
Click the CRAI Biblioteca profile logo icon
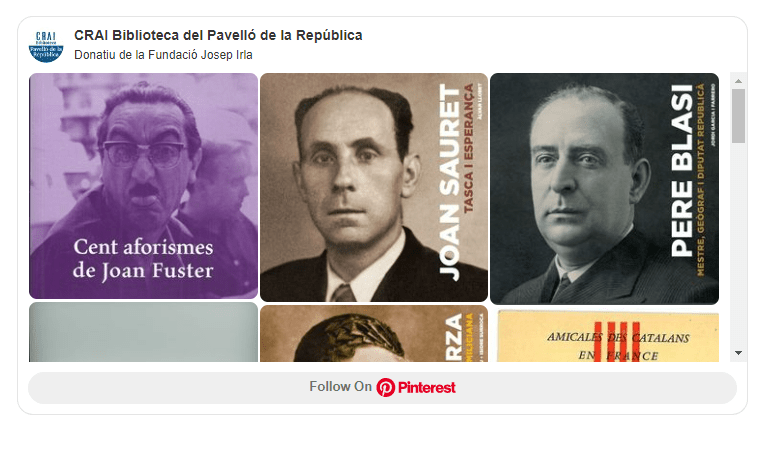46,46
